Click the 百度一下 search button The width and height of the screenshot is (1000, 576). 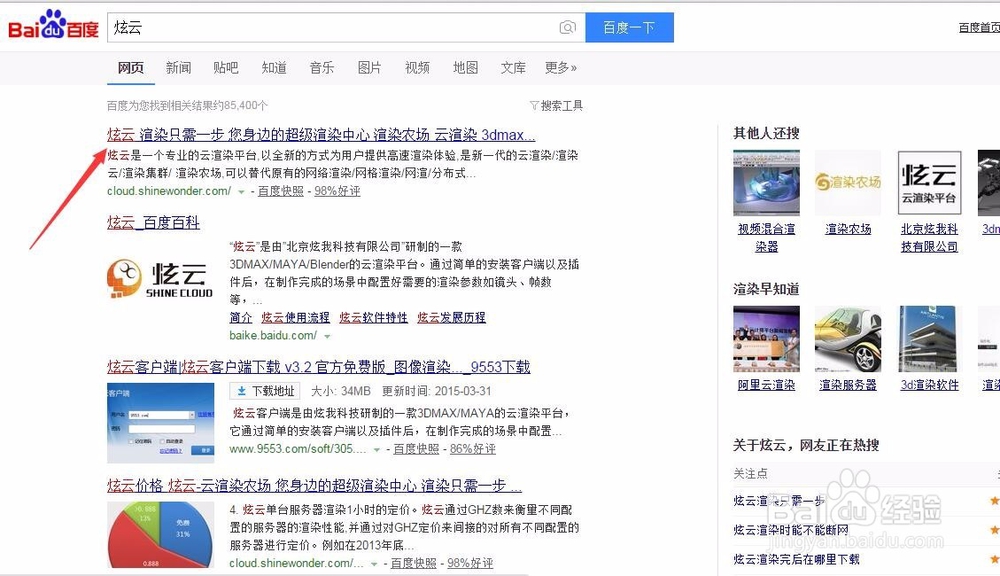(x=629, y=27)
